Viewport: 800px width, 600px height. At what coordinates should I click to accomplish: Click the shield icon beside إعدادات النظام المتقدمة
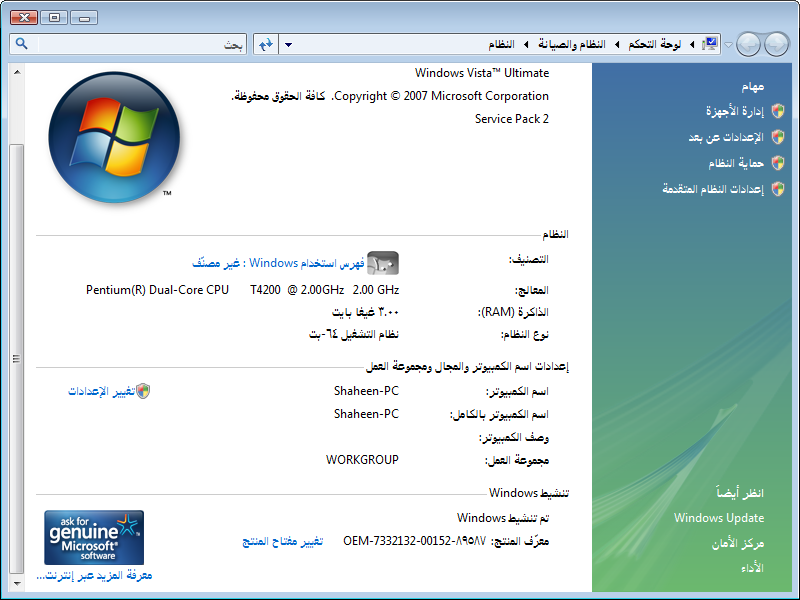[778, 189]
